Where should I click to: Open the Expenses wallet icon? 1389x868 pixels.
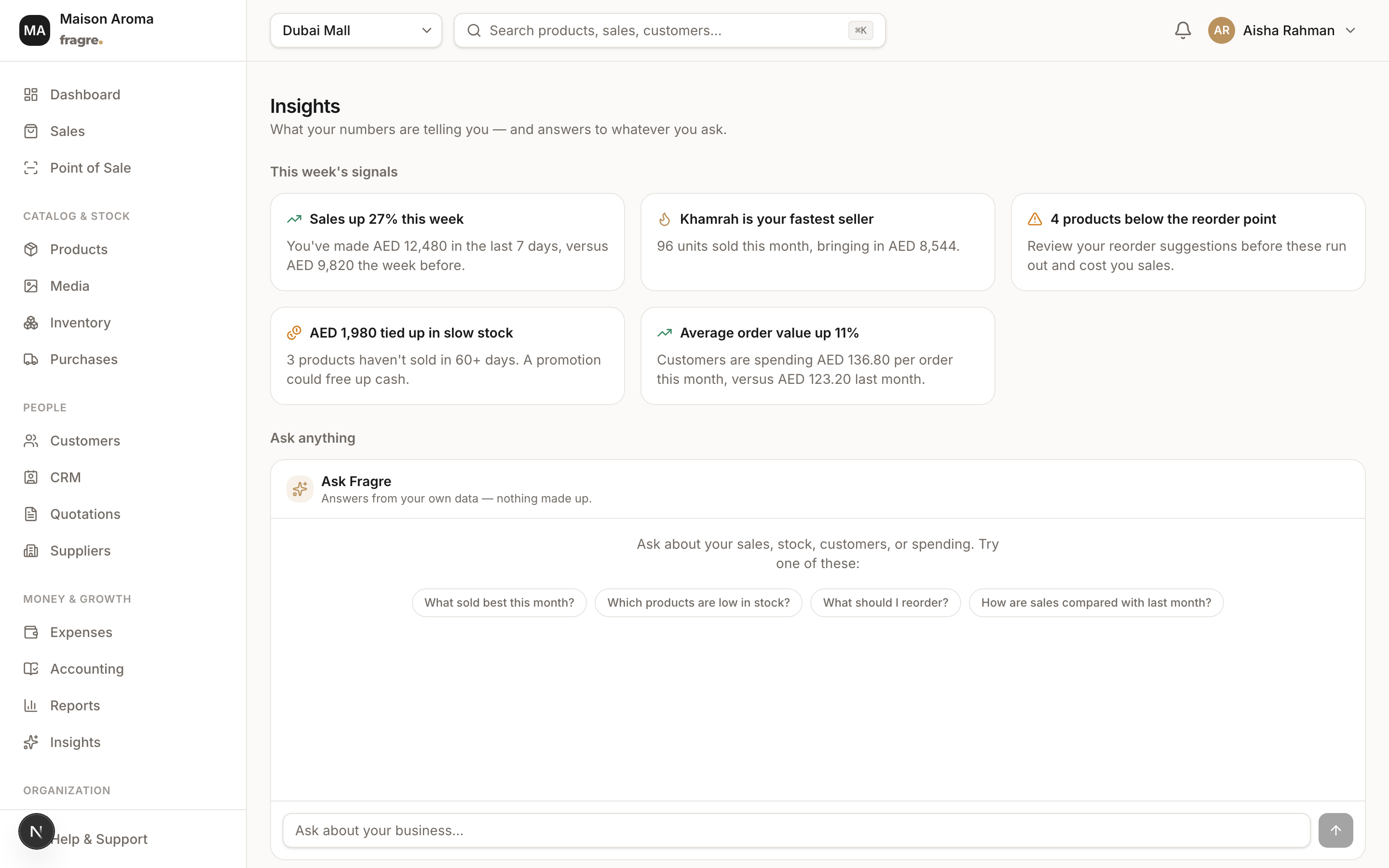coord(31,632)
